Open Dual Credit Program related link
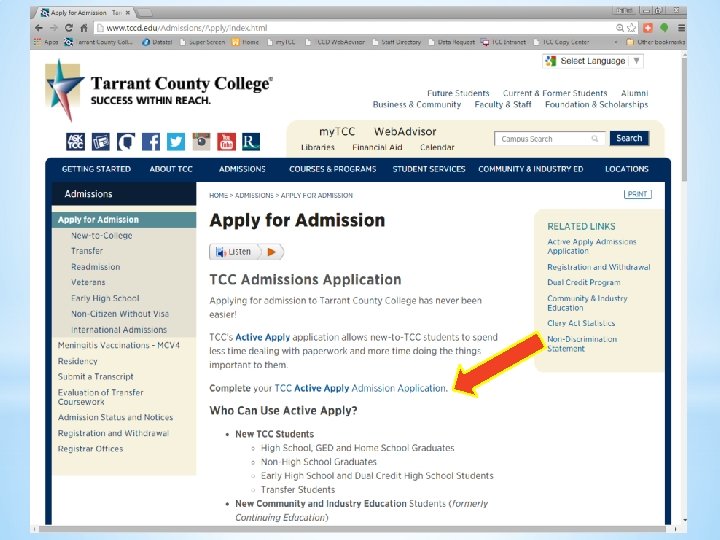The width and height of the screenshot is (720, 540). click(584, 282)
